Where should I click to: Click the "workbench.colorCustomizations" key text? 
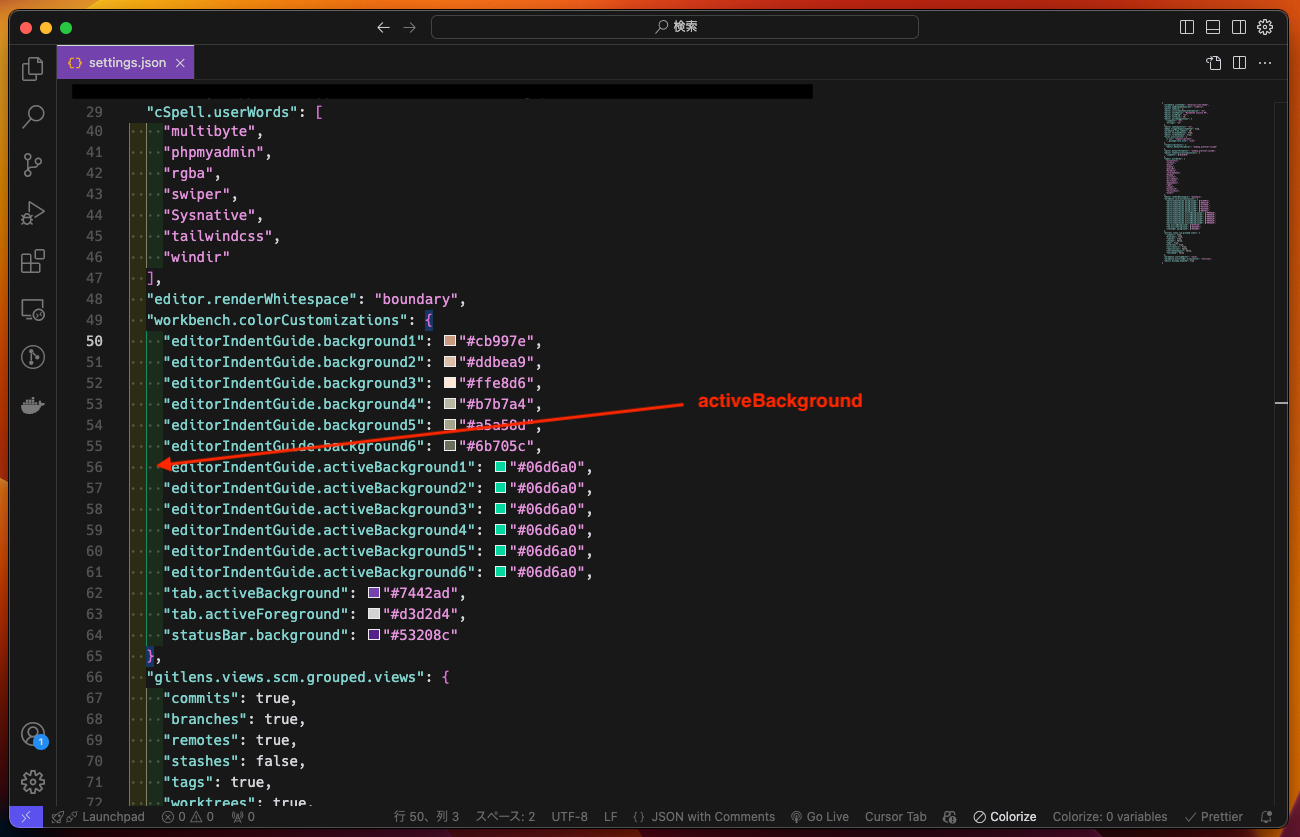(277, 320)
